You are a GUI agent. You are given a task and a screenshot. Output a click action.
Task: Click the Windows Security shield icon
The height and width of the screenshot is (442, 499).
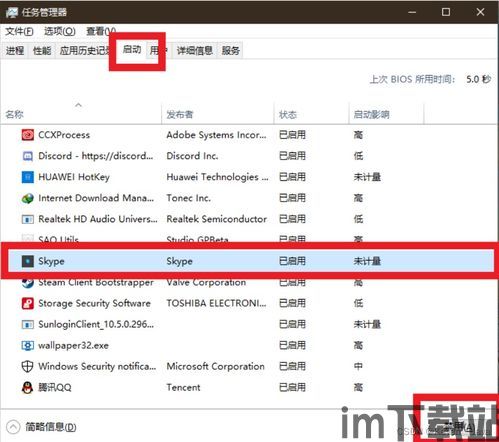(x=27, y=366)
